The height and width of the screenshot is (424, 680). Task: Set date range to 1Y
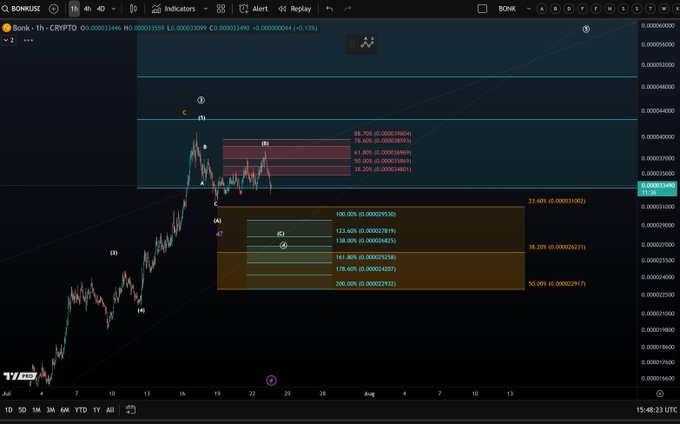coord(96,410)
